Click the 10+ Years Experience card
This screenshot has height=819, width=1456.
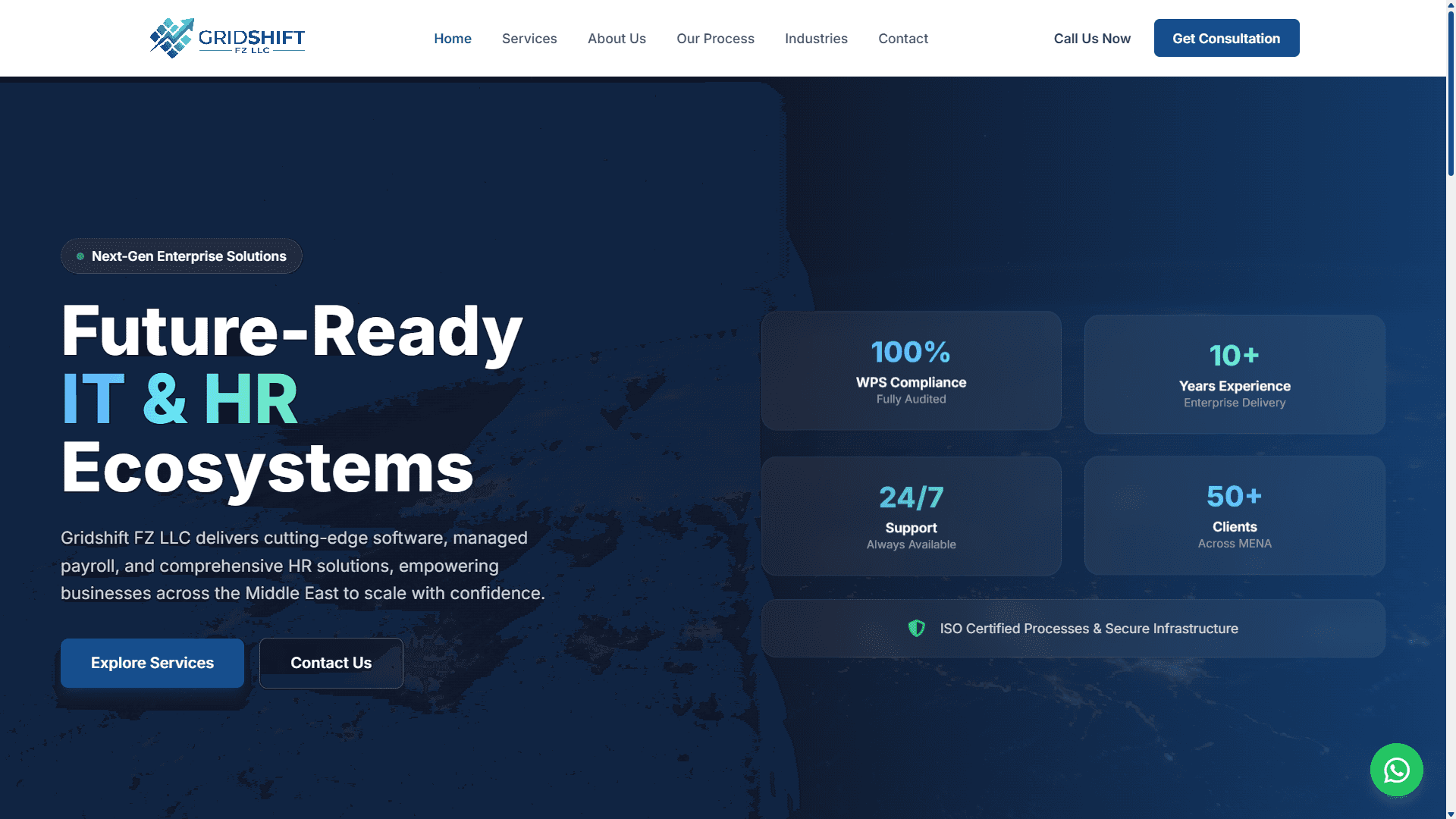(1235, 375)
